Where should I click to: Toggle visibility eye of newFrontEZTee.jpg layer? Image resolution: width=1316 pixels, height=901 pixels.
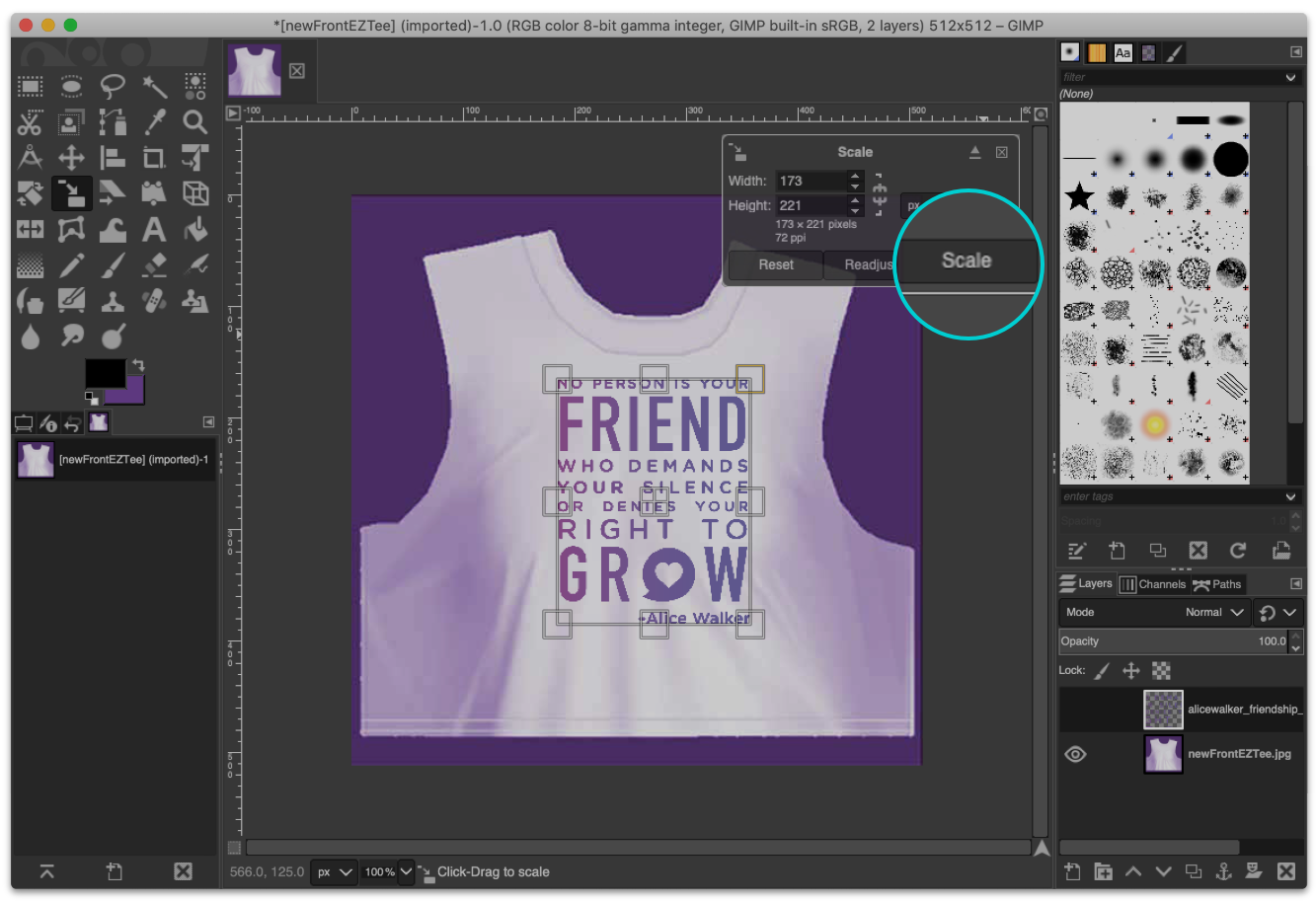tap(1075, 754)
